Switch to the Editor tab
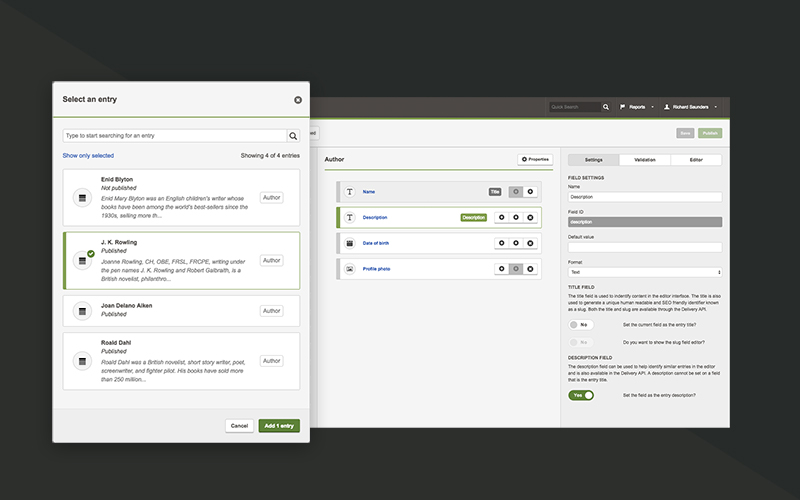Viewport: 800px width, 500px height. [x=696, y=160]
